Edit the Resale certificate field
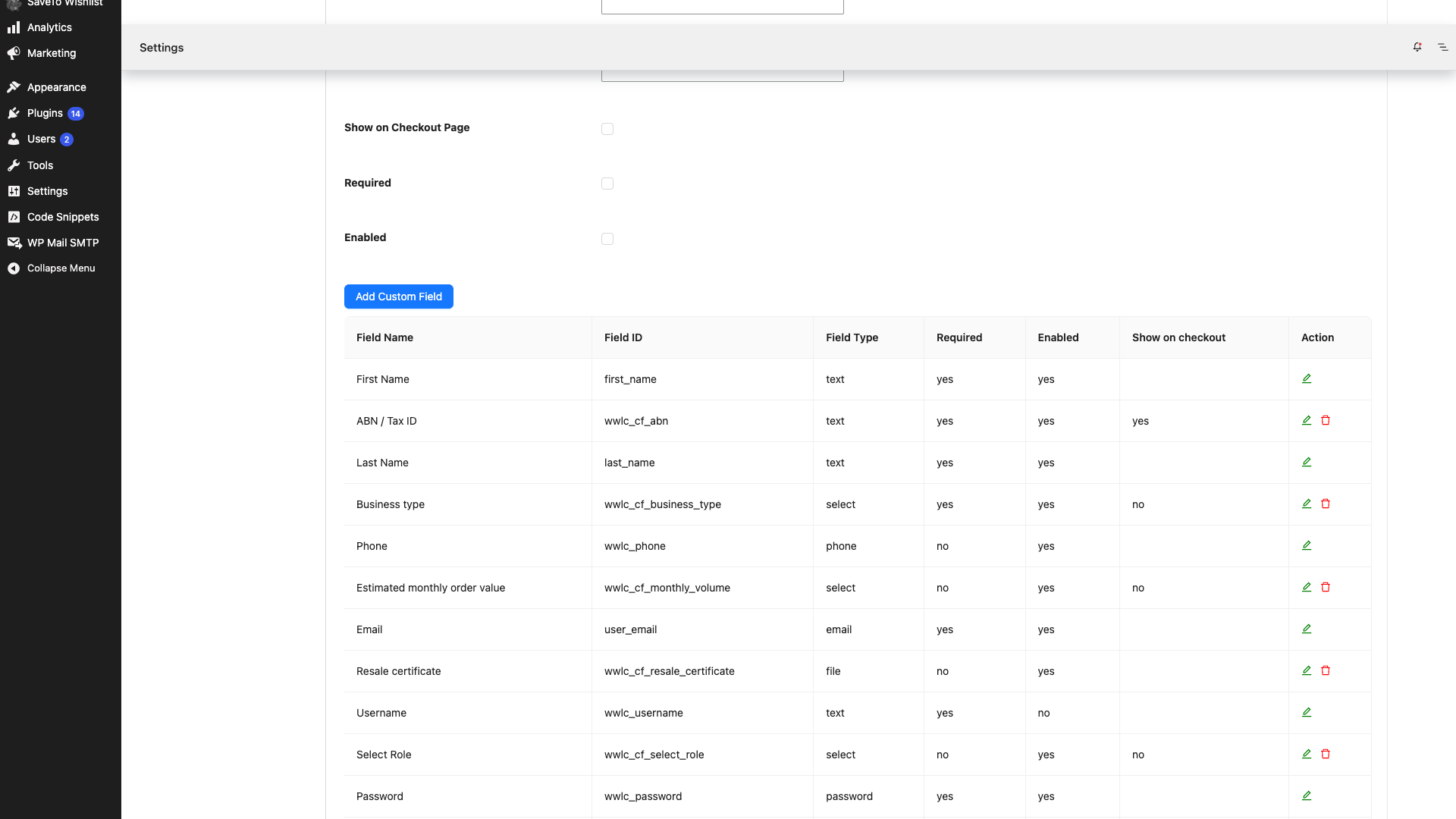Screen dimensions: 1456x819 1307,670
